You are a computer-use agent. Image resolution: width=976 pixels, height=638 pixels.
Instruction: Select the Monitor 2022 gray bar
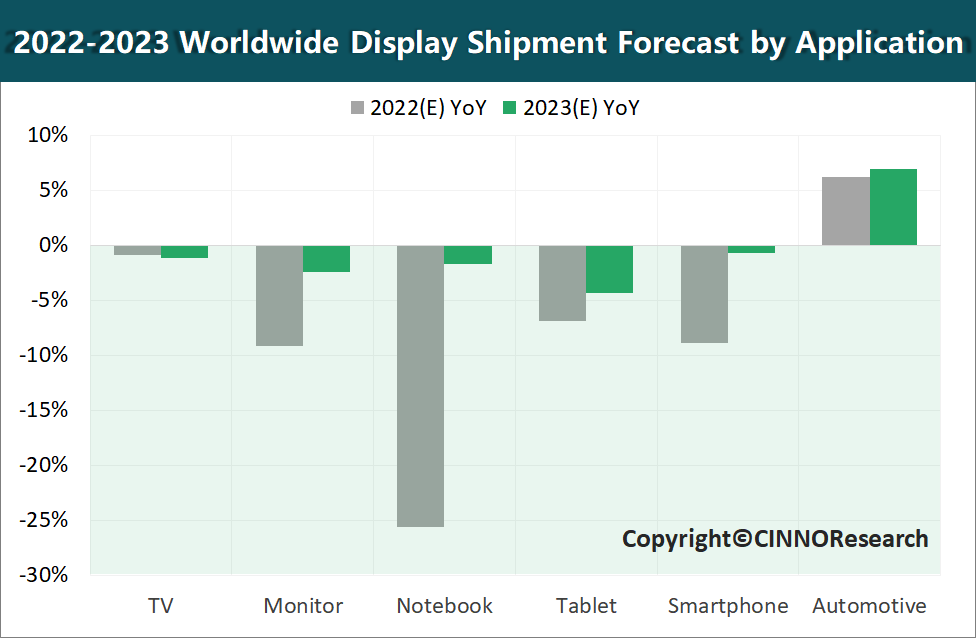(x=279, y=295)
